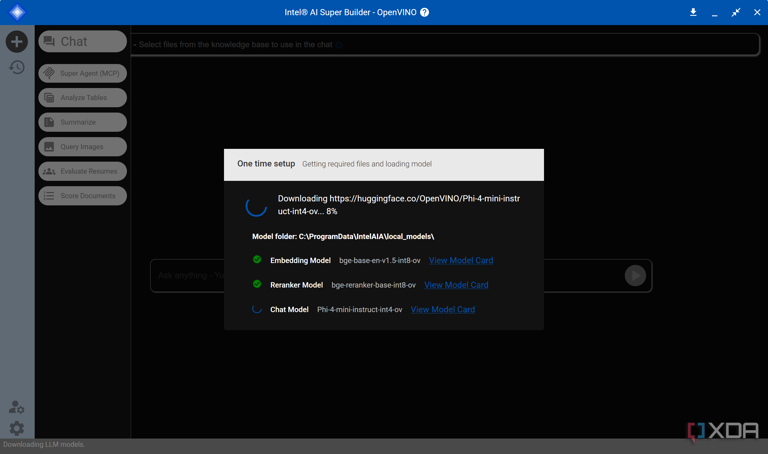Open the settings gear icon
Image resolution: width=768 pixels, height=454 pixels.
pyautogui.click(x=16, y=428)
